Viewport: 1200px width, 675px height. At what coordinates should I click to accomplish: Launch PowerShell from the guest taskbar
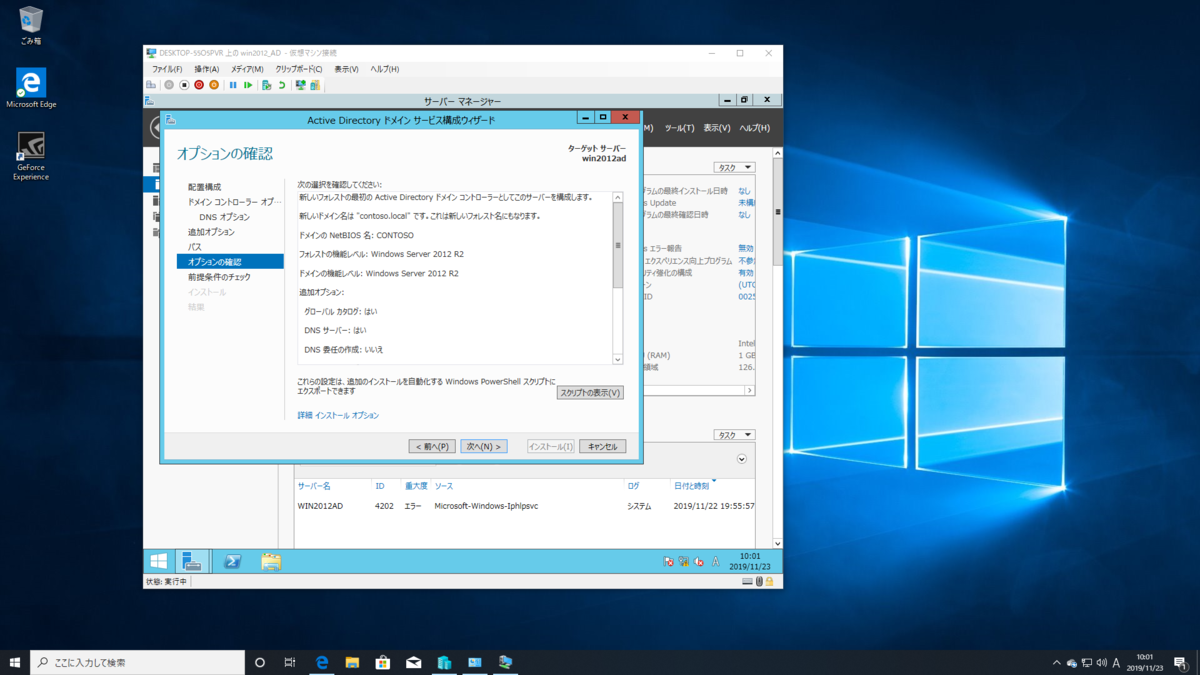[232, 561]
